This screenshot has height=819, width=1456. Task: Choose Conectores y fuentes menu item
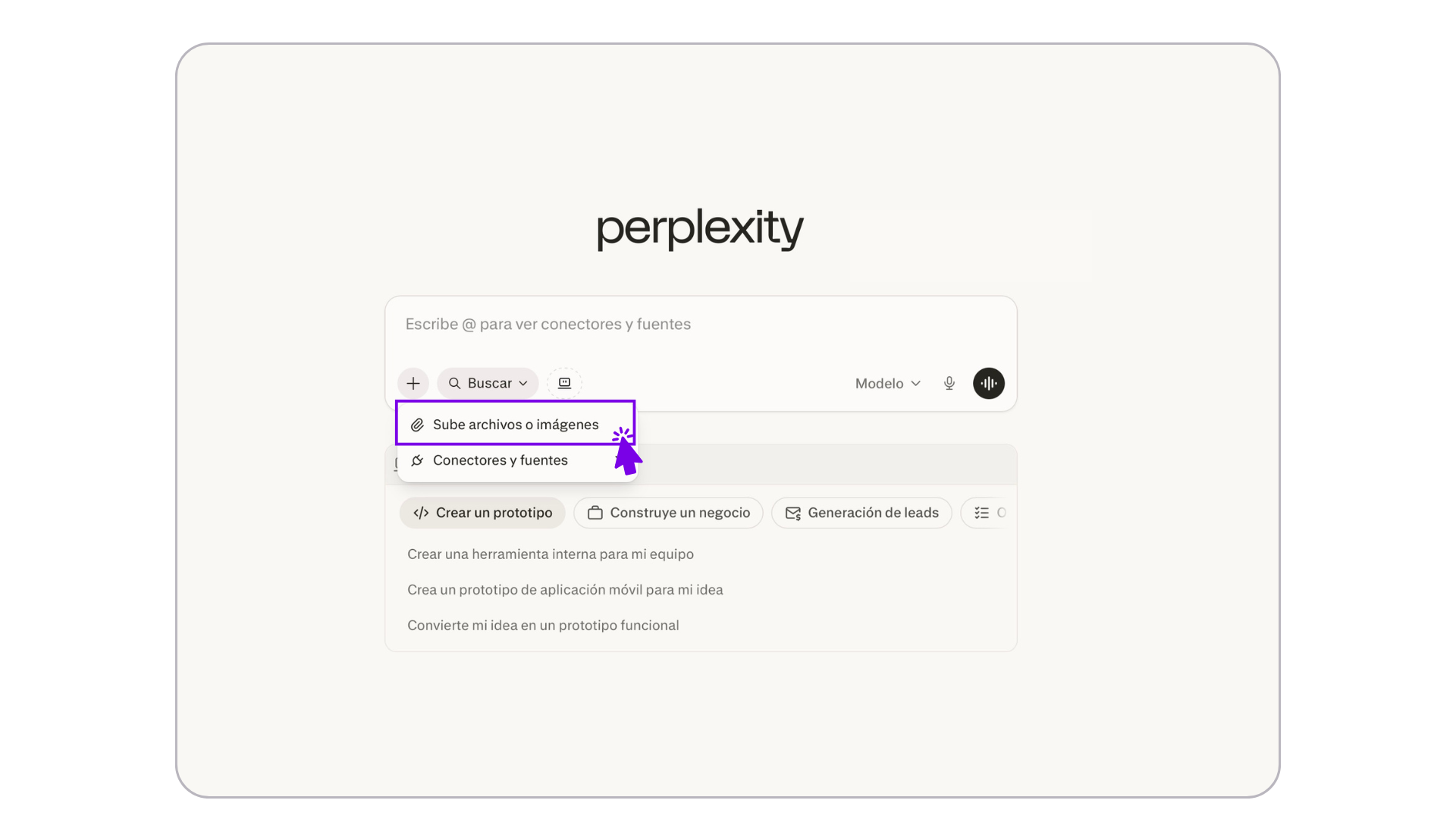pos(500,460)
